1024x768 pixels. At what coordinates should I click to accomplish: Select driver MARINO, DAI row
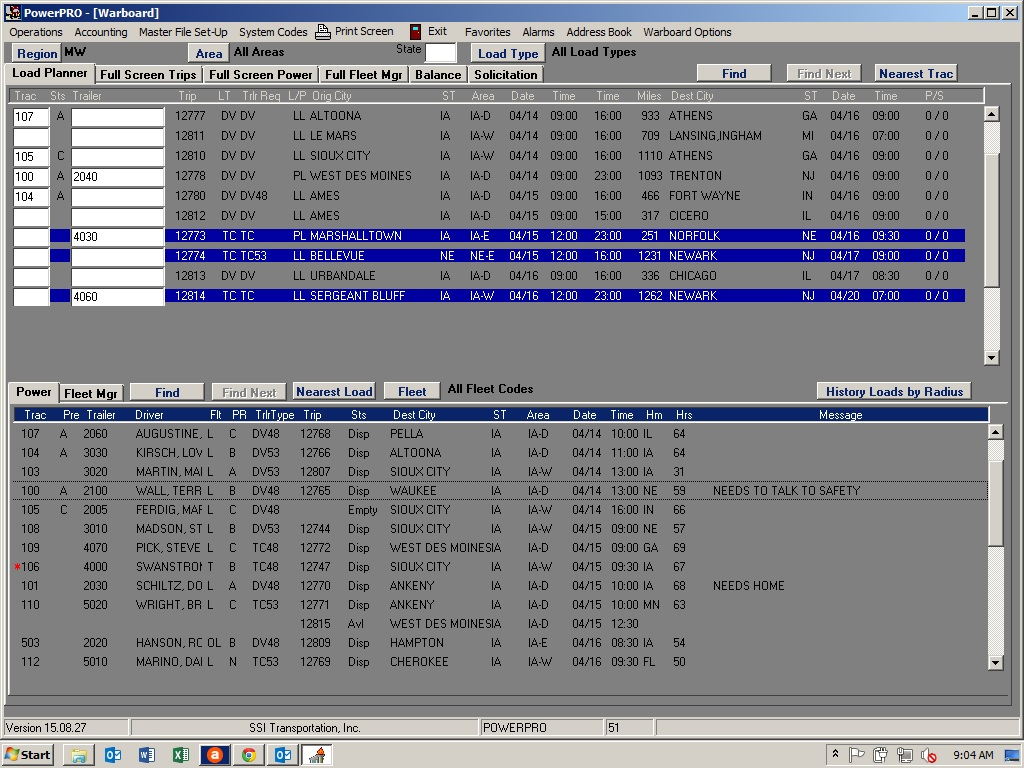pos(500,662)
